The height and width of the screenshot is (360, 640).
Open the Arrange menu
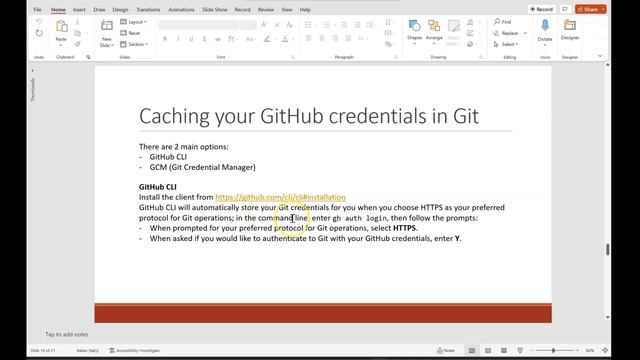click(x=434, y=30)
